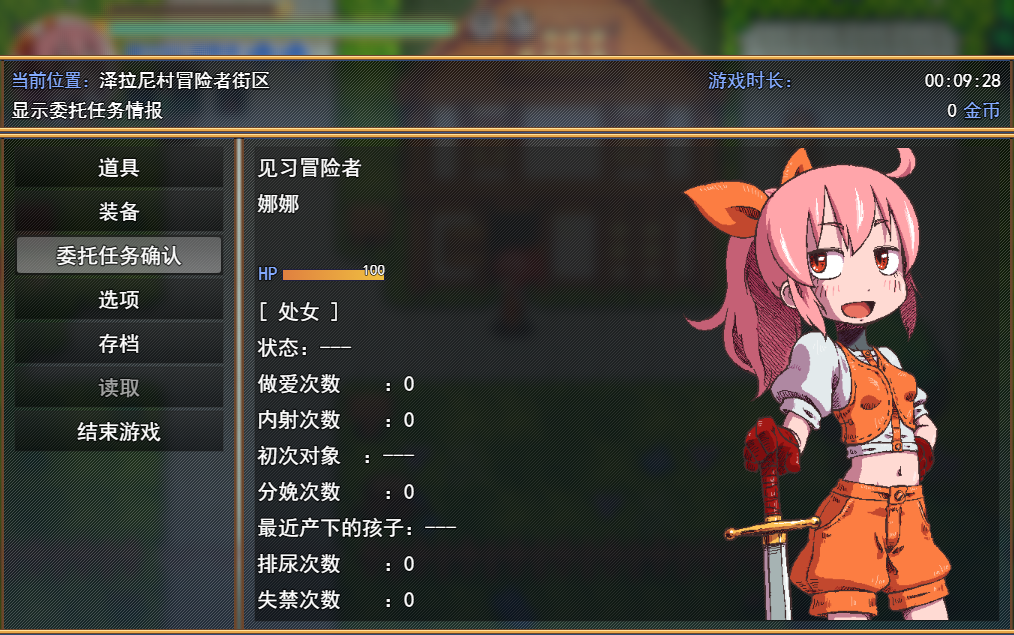1014x635 pixels.
Task: Click the 游戏时长 play time label
Action: 750,80
